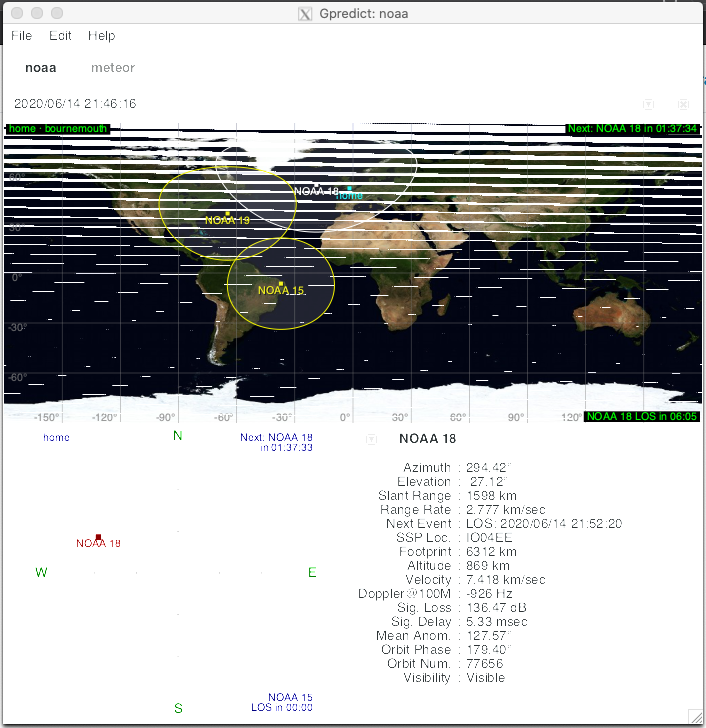Click the Altitude value 869 km
This screenshot has width=706, height=728.
[x=488, y=566]
